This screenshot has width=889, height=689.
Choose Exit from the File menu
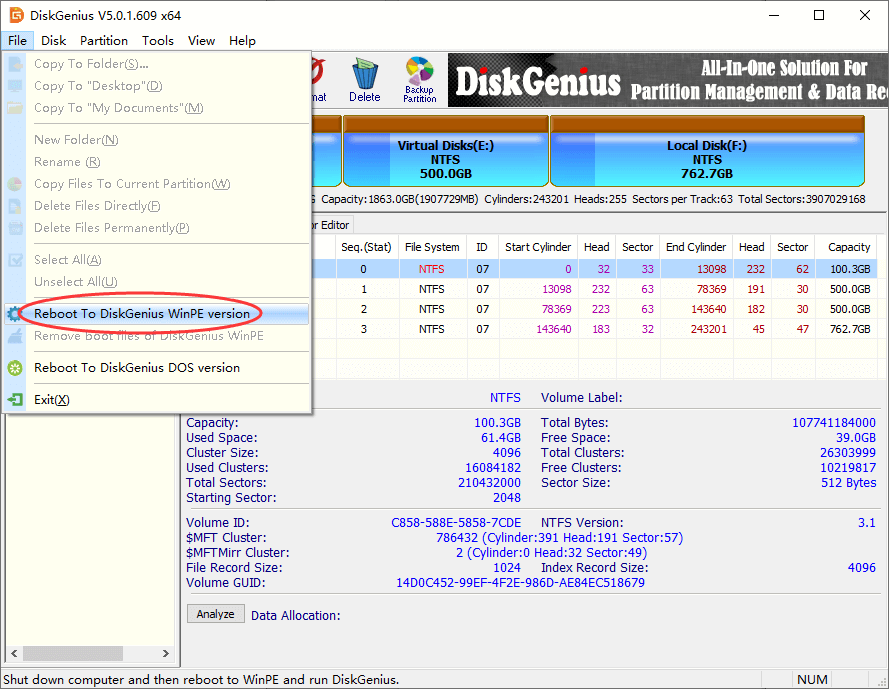tap(52, 400)
